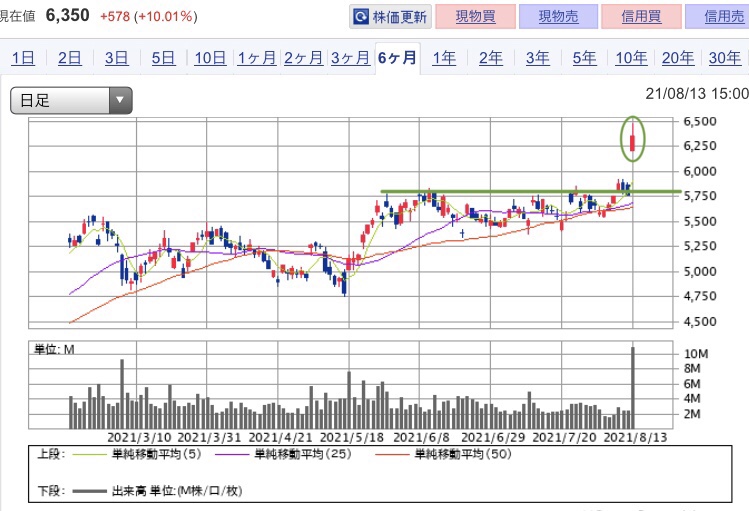
Task: Click the 2021/7/20 date axis label
Action: (564, 437)
